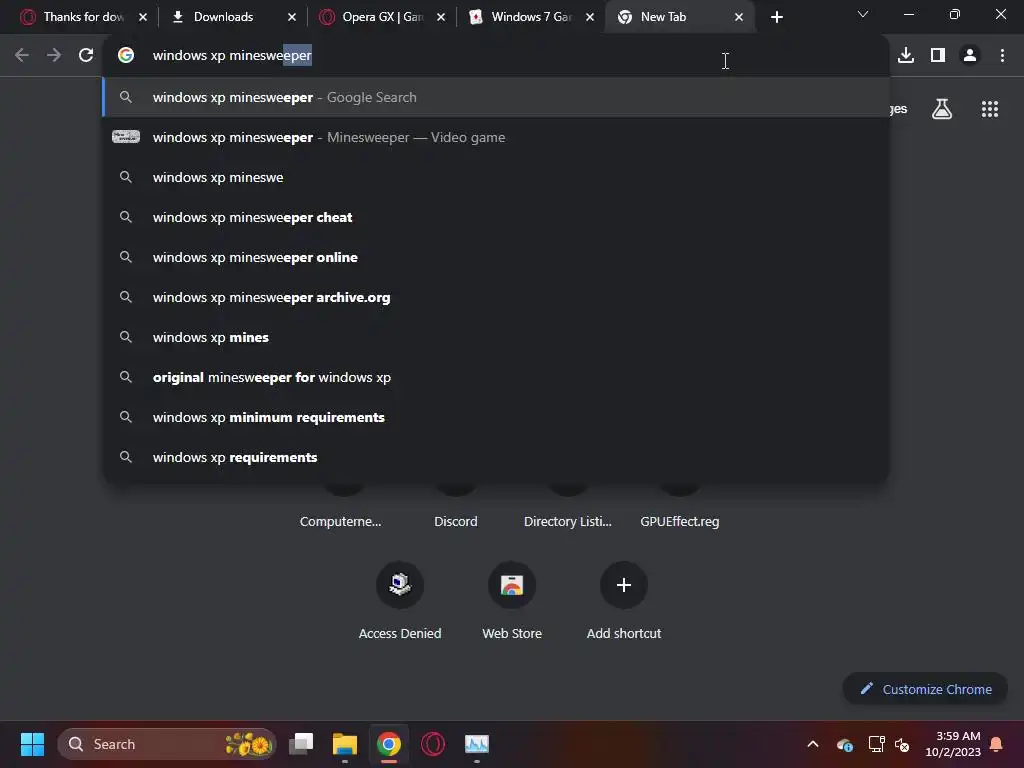1024x768 pixels.
Task: Toggle the Chrome side panel icon
Action: pyautogui.click(x=938, y=56)
